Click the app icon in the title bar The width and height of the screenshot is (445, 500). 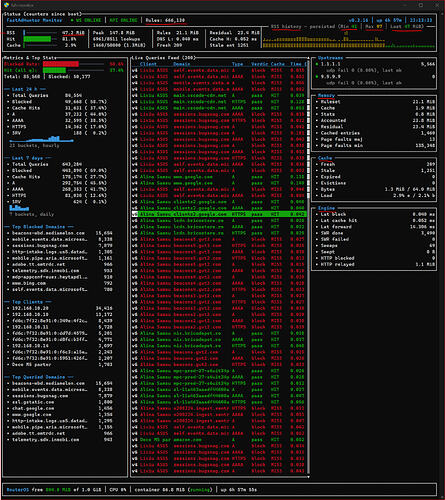6,5
